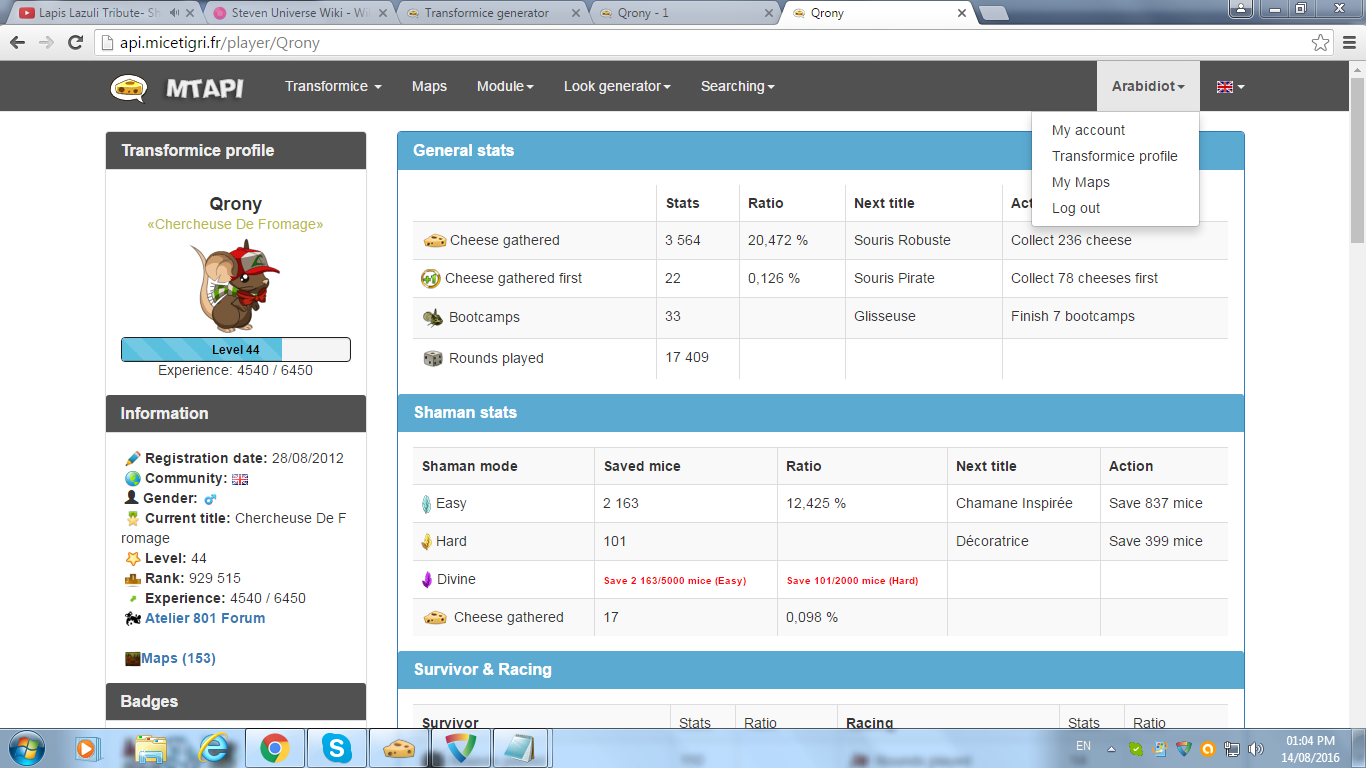Click the '17 409' rounds played value
This screenshot has height=768, width=1366.
[687, 357]
